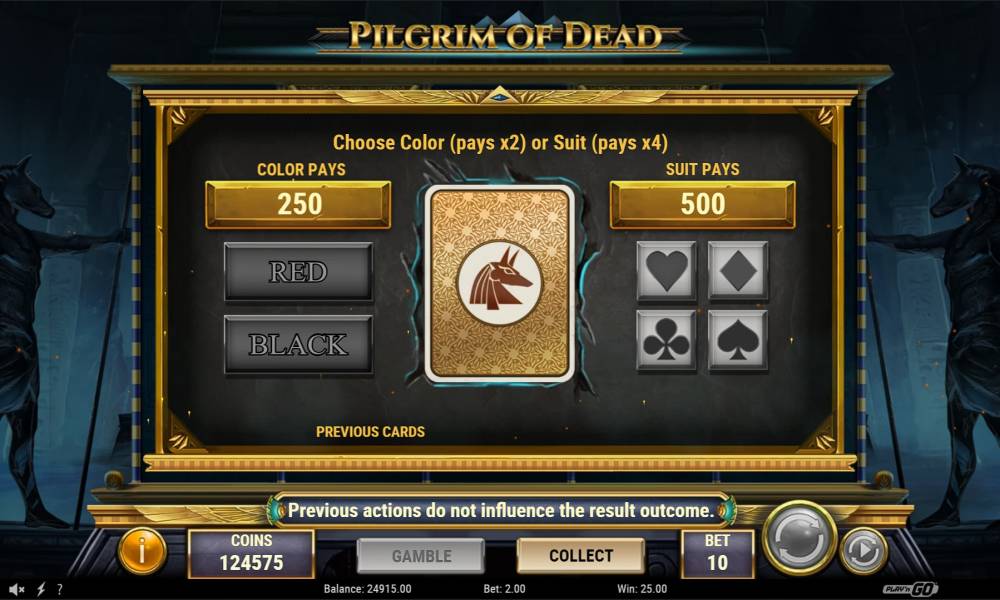Screen dimensions: 1000x600
Task: Click the COINS 124575 display
Action: [x=251, y=553]
